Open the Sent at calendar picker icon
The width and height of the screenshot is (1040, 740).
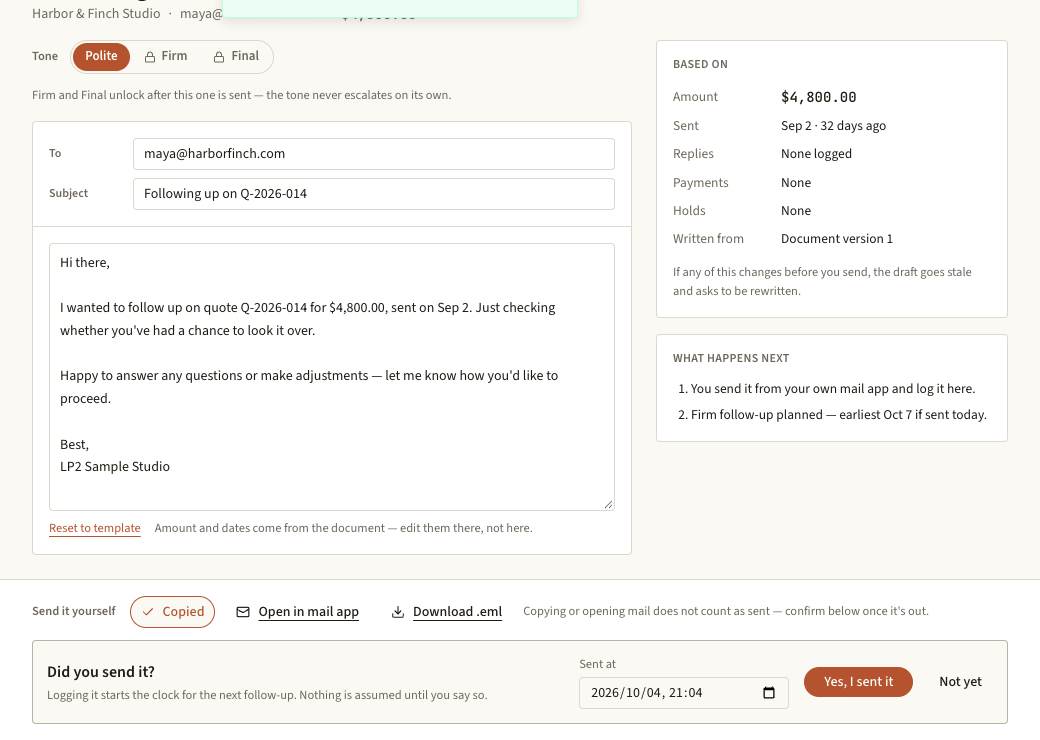769,693
